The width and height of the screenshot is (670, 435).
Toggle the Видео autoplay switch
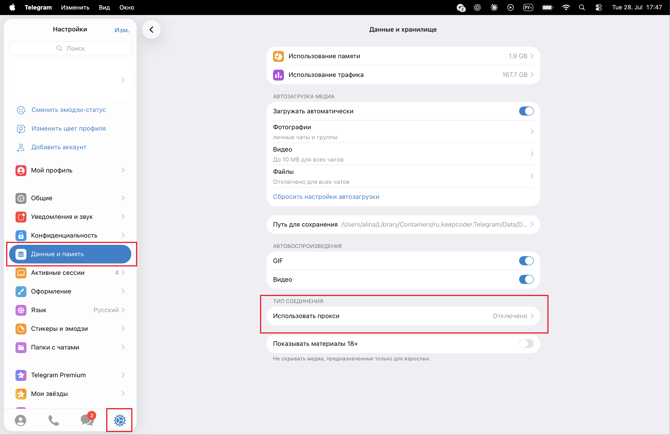[x=526, y=279]
